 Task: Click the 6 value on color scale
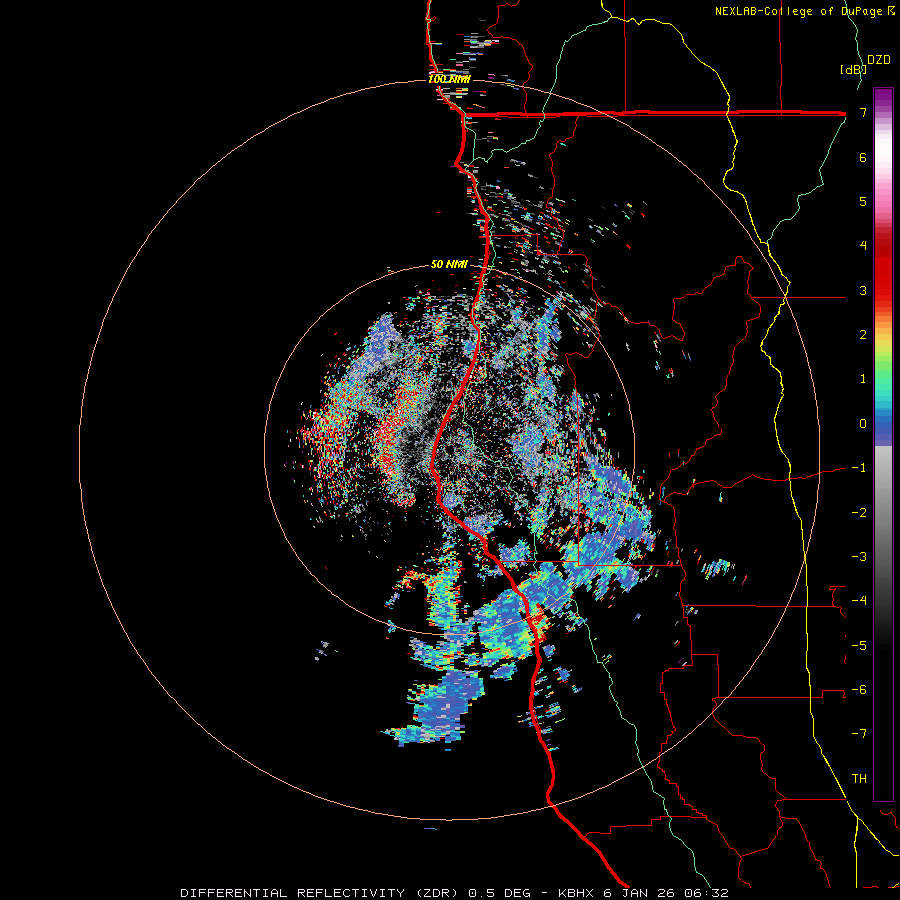pos(863,157)
